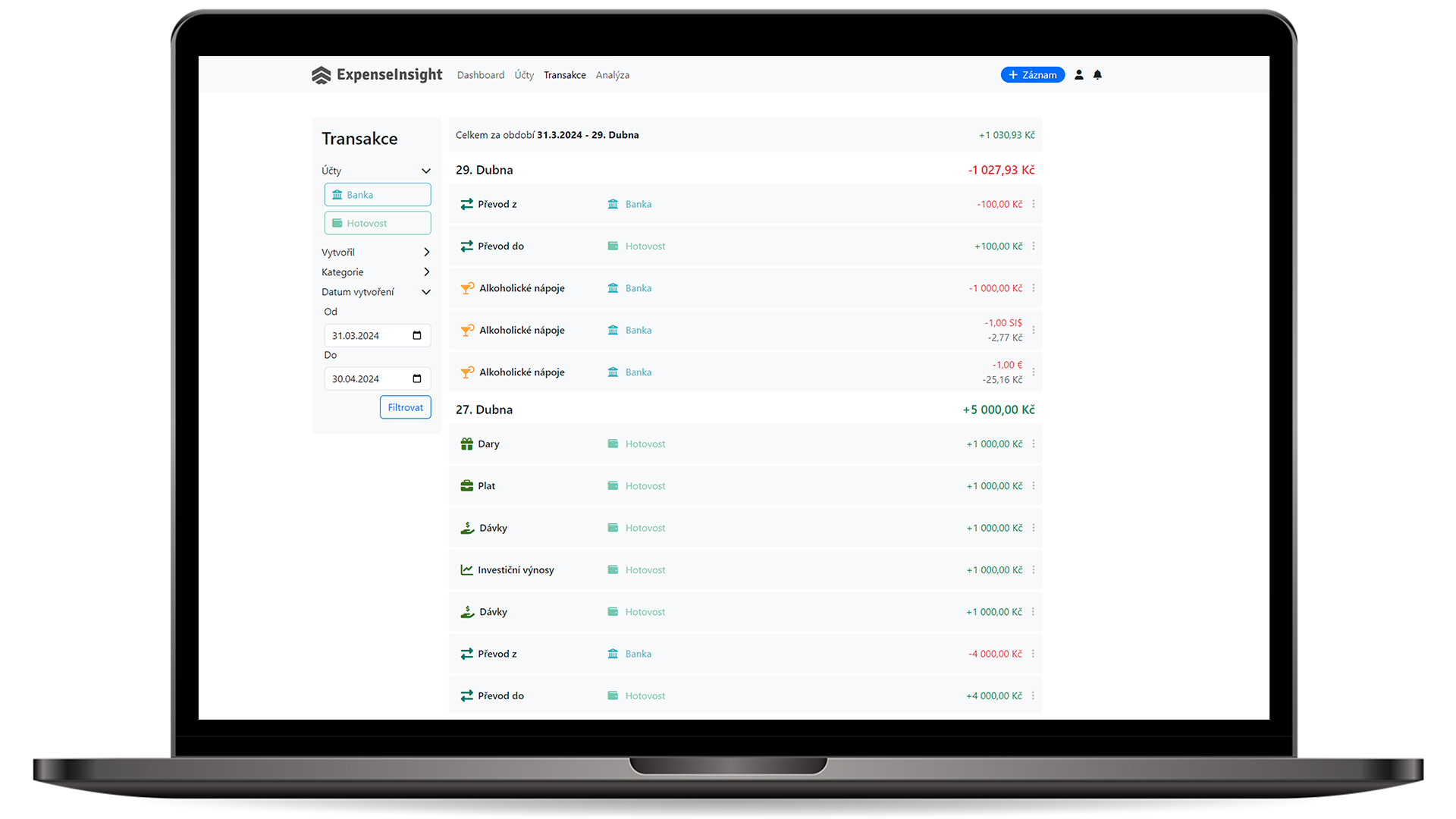The height and width of the screenshot is (819, 1456).
Task: Click chart icon of Investiční výnosy row
Action: point(466,570)
